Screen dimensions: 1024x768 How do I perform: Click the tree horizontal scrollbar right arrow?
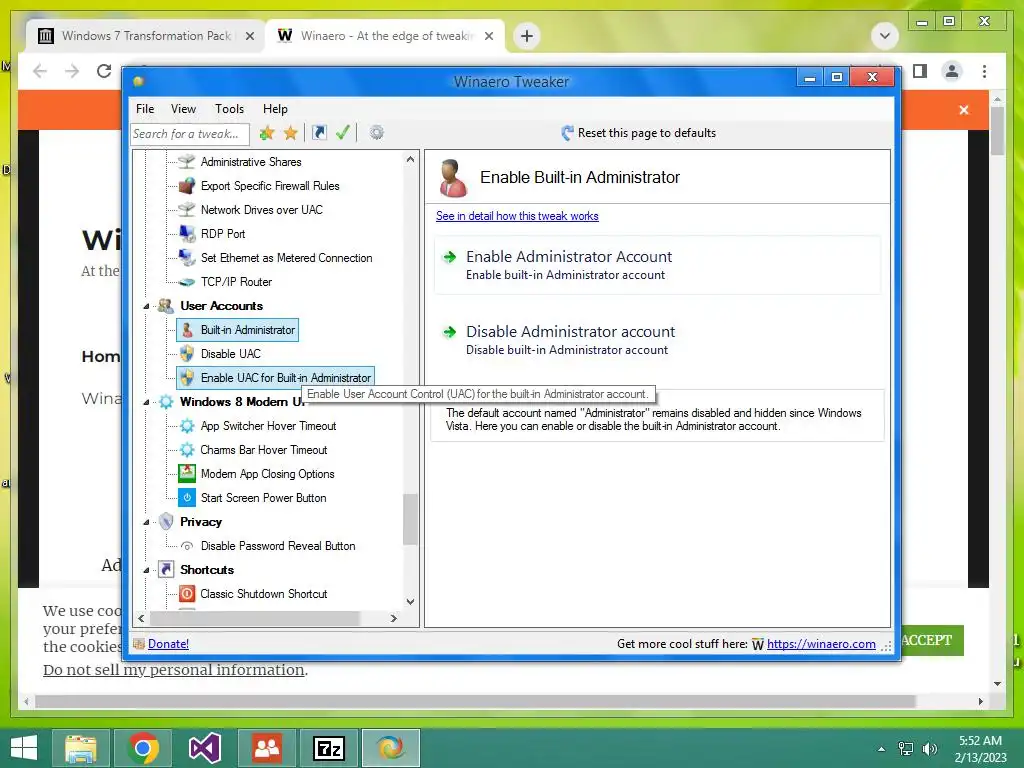point(393,618)
